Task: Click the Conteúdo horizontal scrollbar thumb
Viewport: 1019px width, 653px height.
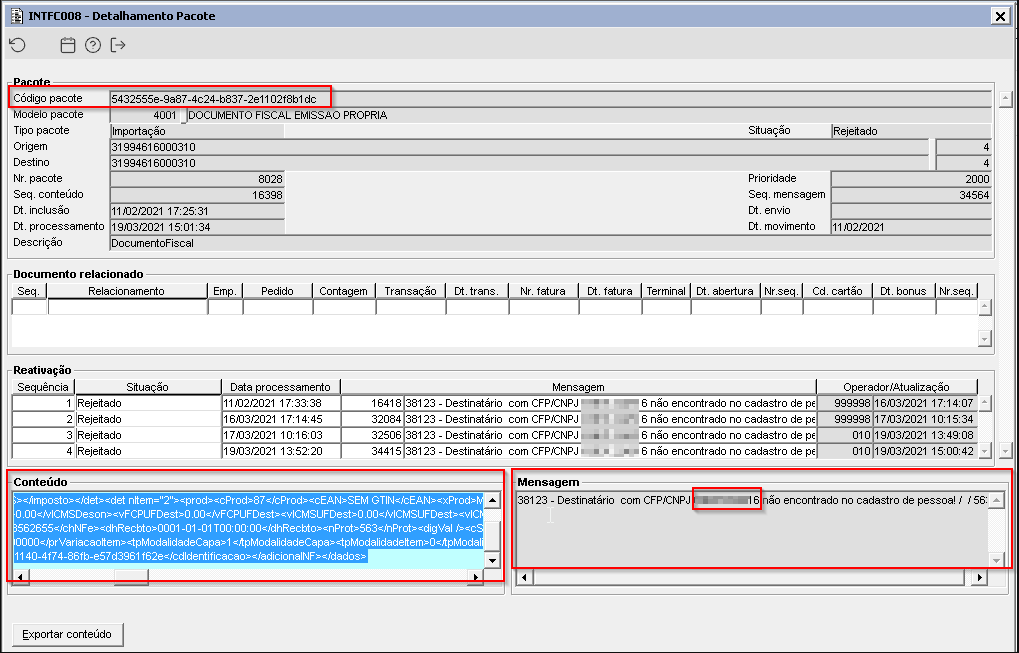Action: click(x=131, y=577)
